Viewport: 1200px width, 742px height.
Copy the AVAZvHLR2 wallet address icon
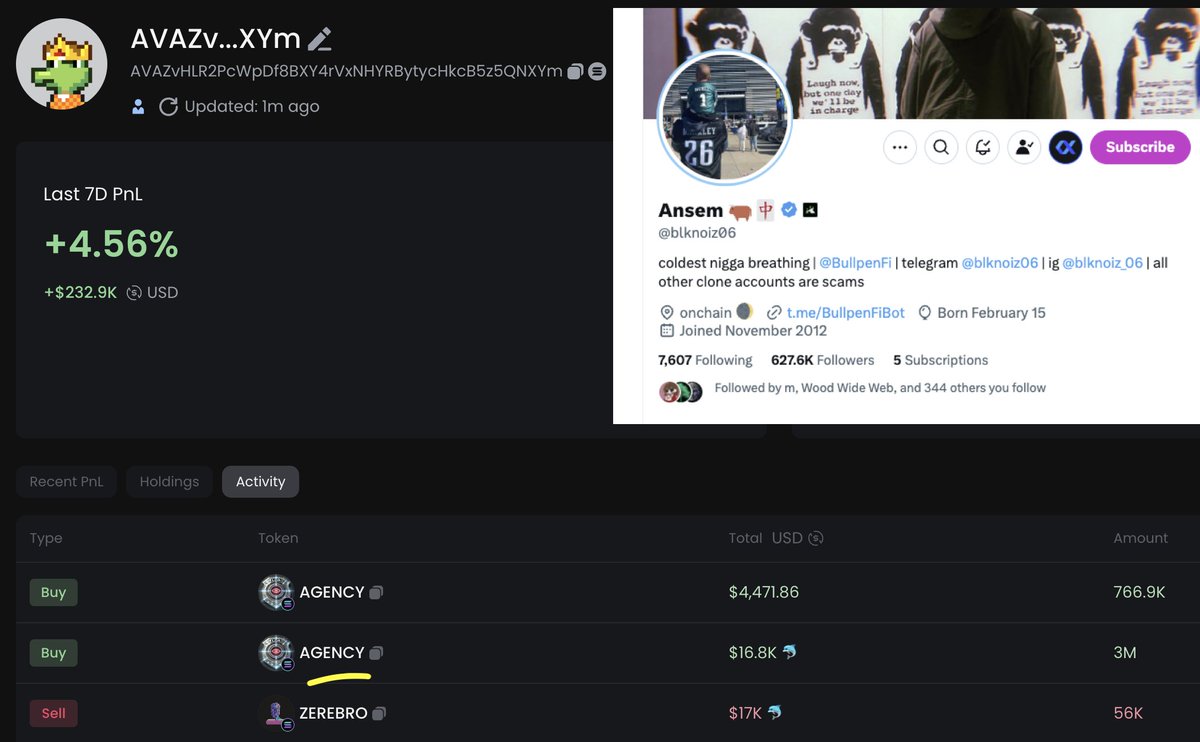point(576,71)
